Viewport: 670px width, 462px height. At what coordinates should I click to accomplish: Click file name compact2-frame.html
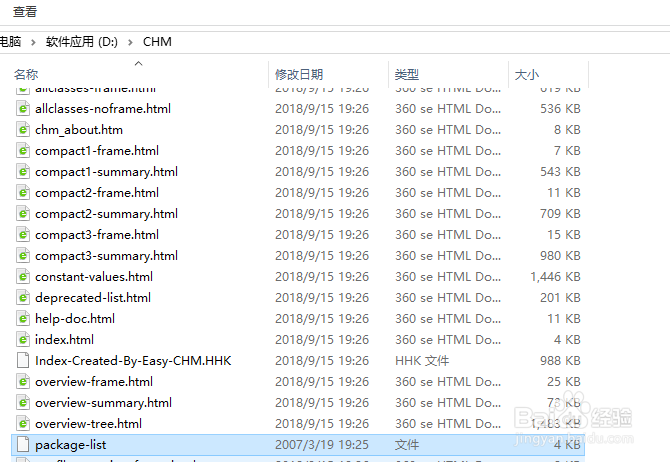pos(97,192)
